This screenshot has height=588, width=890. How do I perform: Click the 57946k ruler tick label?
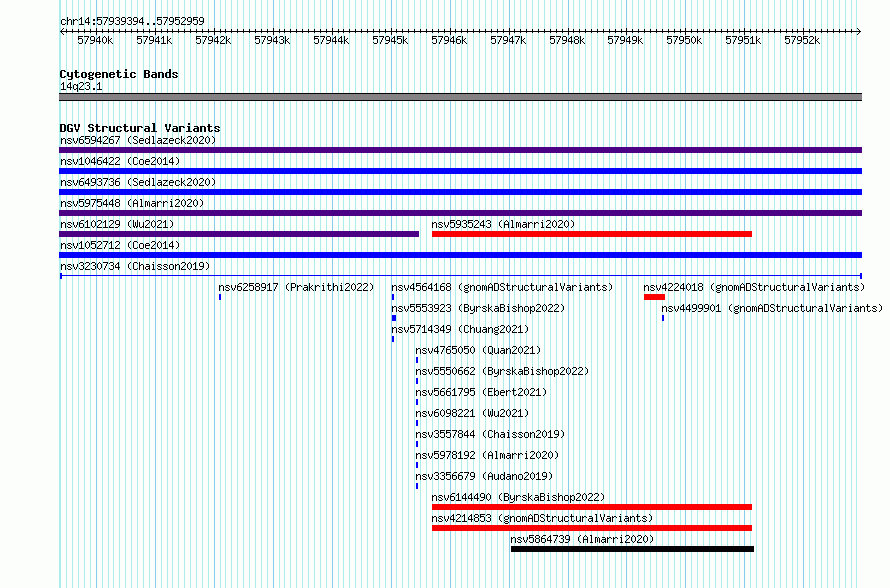point(449,40)
